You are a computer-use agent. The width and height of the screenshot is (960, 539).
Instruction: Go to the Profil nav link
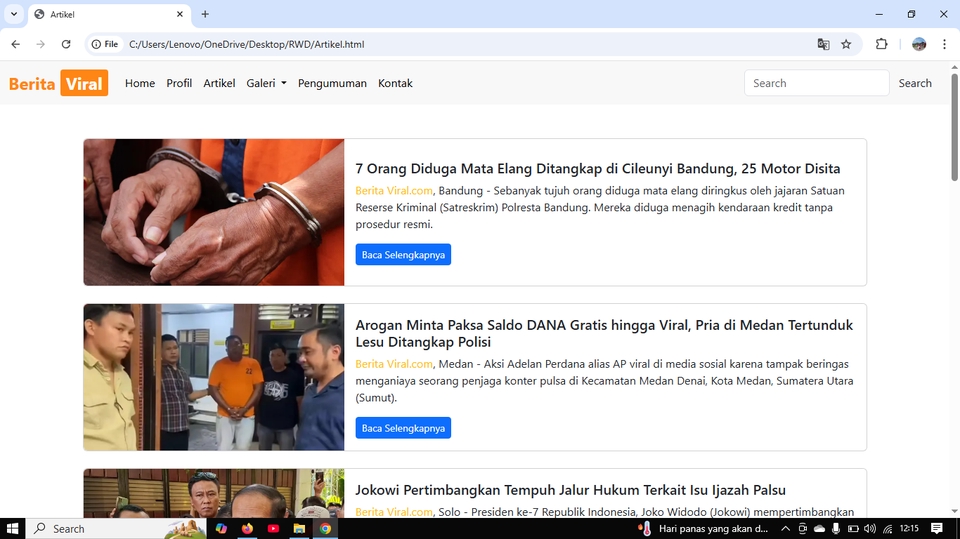coord(179,83)
